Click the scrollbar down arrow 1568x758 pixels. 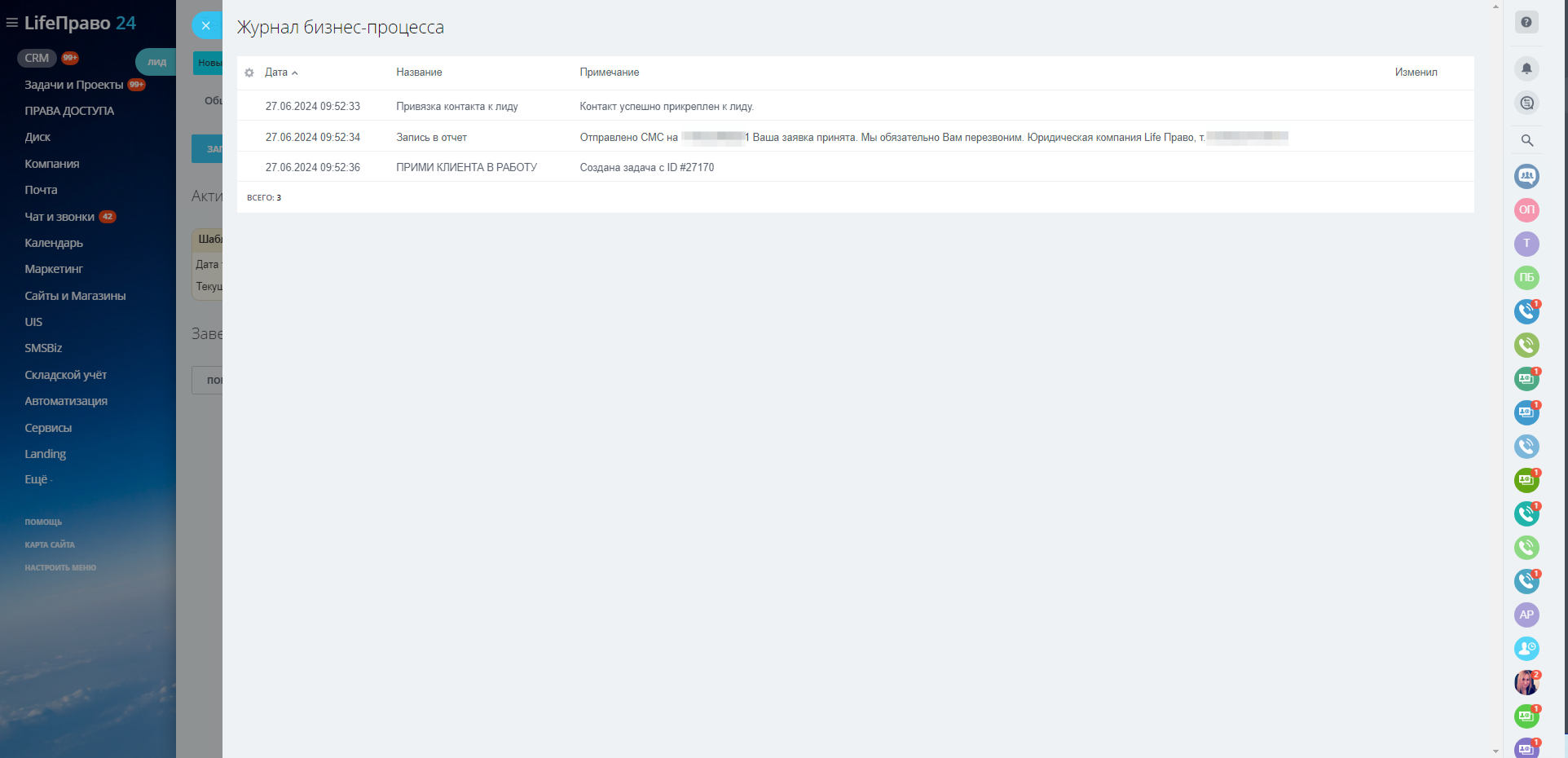1495,751
